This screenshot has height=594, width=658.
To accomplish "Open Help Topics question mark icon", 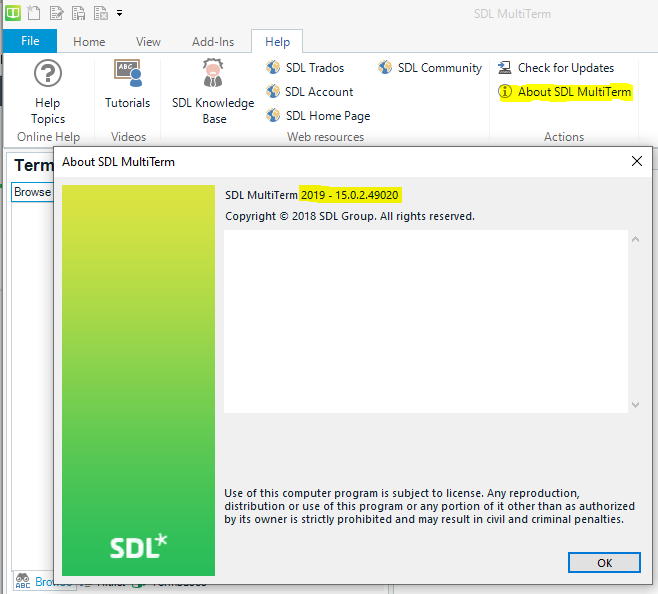I will coord(48,73).
